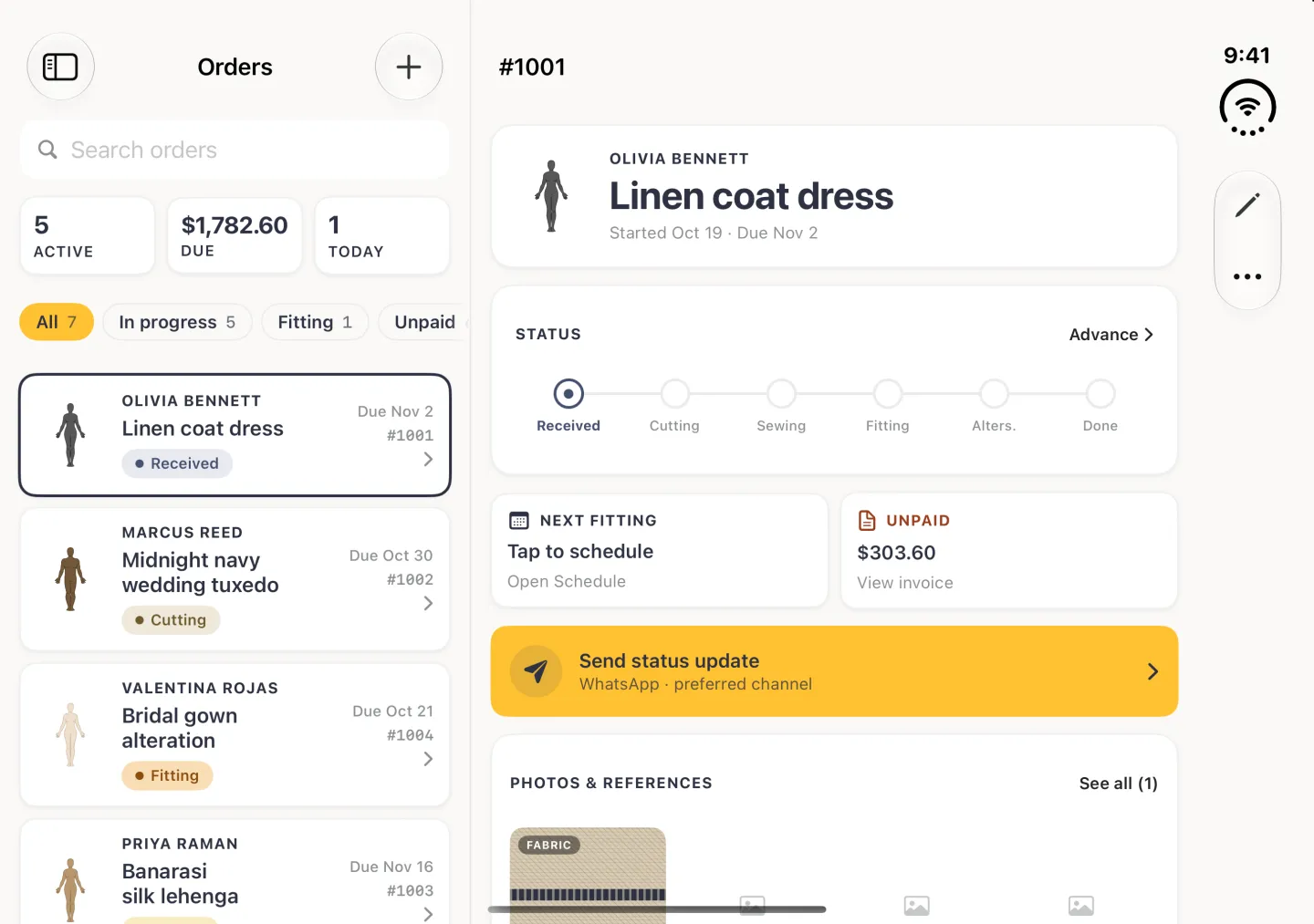Click the mannequin figure in order header card
Viewport: 1314px width, 924px height.
click(x=551, y=196)
